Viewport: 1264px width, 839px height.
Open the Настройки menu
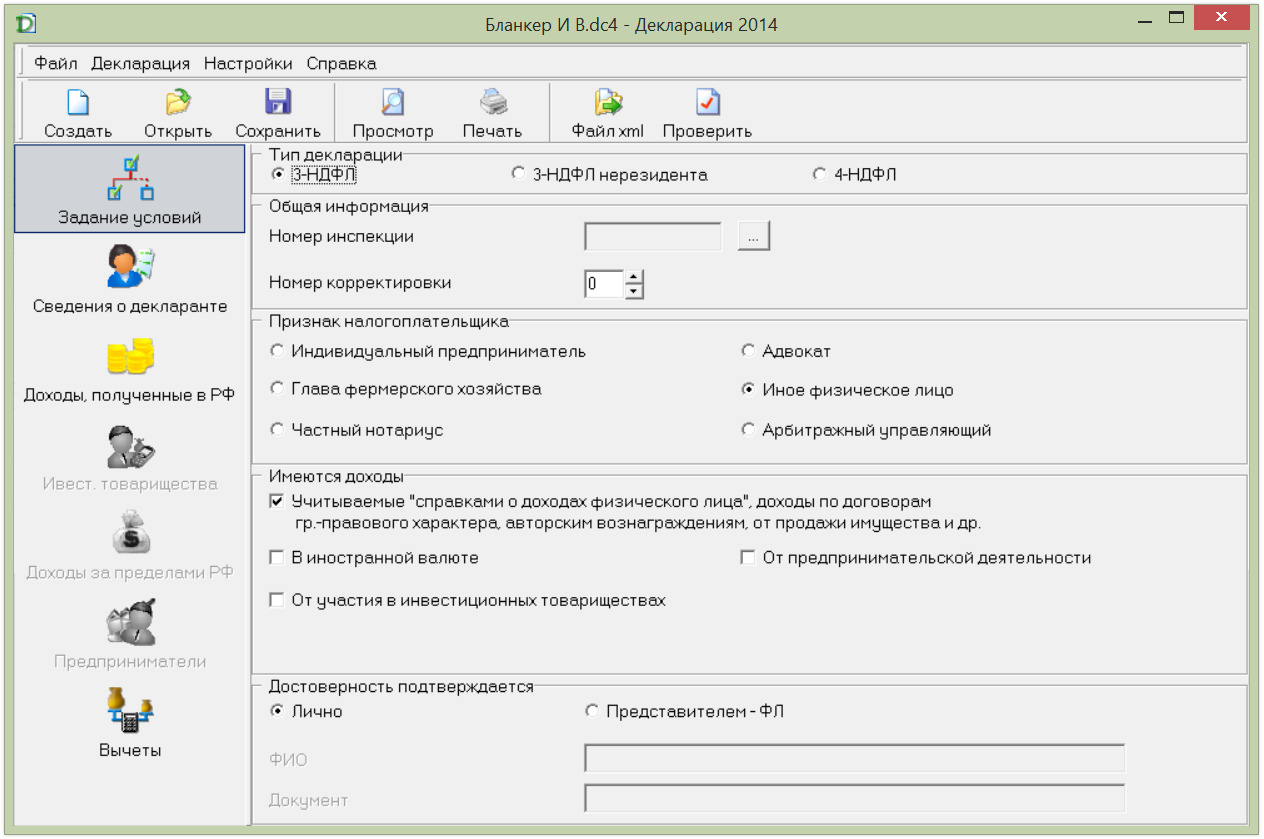pyautogui.click(x=248, y=63)
